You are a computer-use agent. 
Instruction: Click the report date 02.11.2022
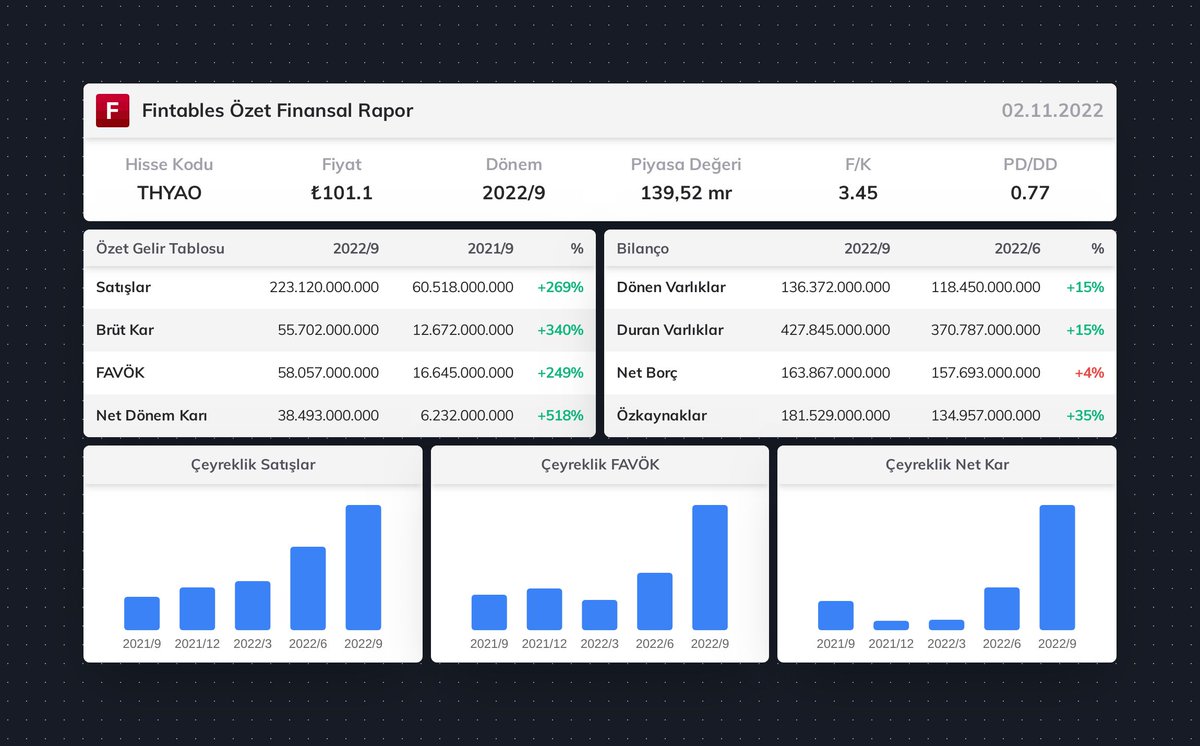pyautogui.click(x=1053, y=110)
